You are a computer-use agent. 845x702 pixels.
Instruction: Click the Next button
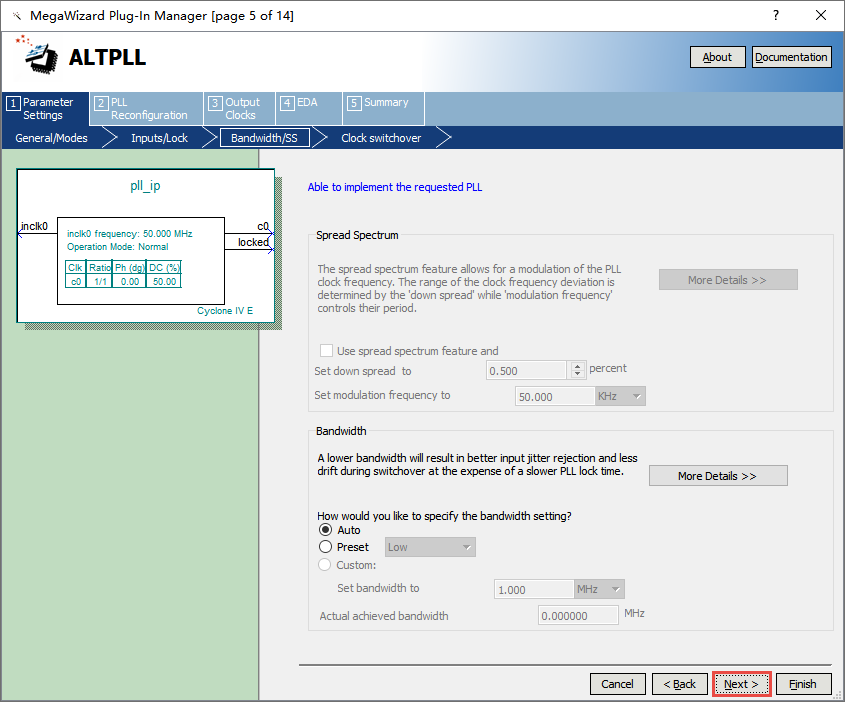click(742, 684)
